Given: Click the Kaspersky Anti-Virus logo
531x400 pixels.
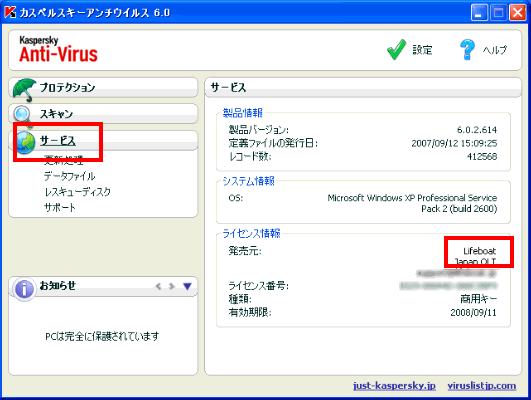Looking at the screenshot, I should [x=58, y=49].
